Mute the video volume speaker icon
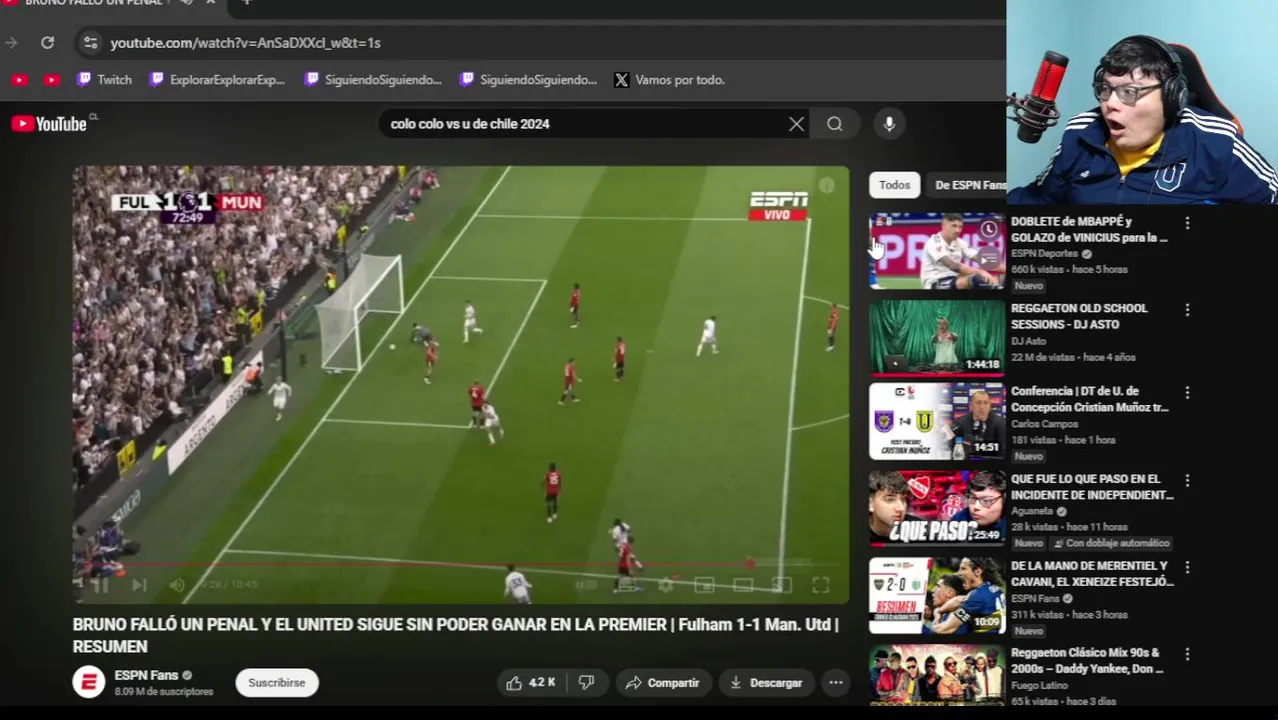This screenshot has width=1278, height=720. coord(177,585)
